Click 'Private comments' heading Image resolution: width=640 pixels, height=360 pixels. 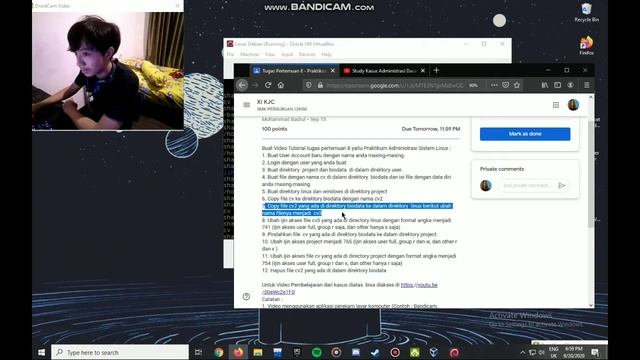coord(502,169)
